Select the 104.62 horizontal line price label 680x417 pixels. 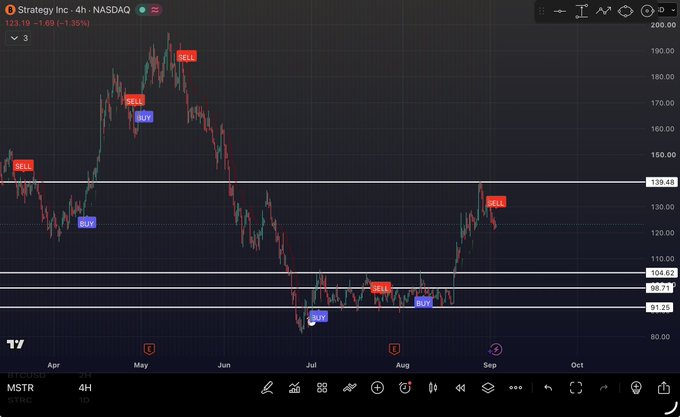point(662,273)
